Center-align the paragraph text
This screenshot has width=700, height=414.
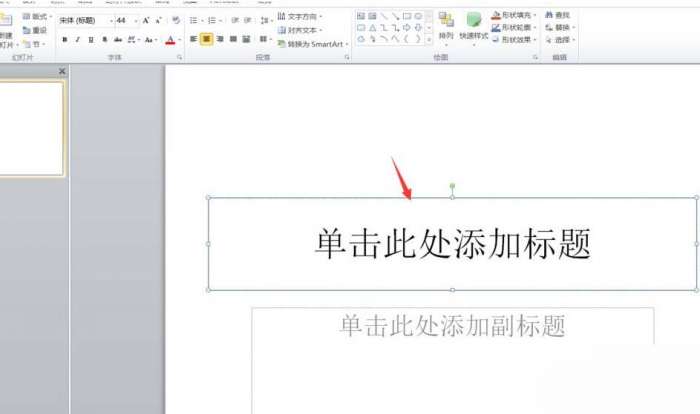pyautogui.click(x=206, y=39)
